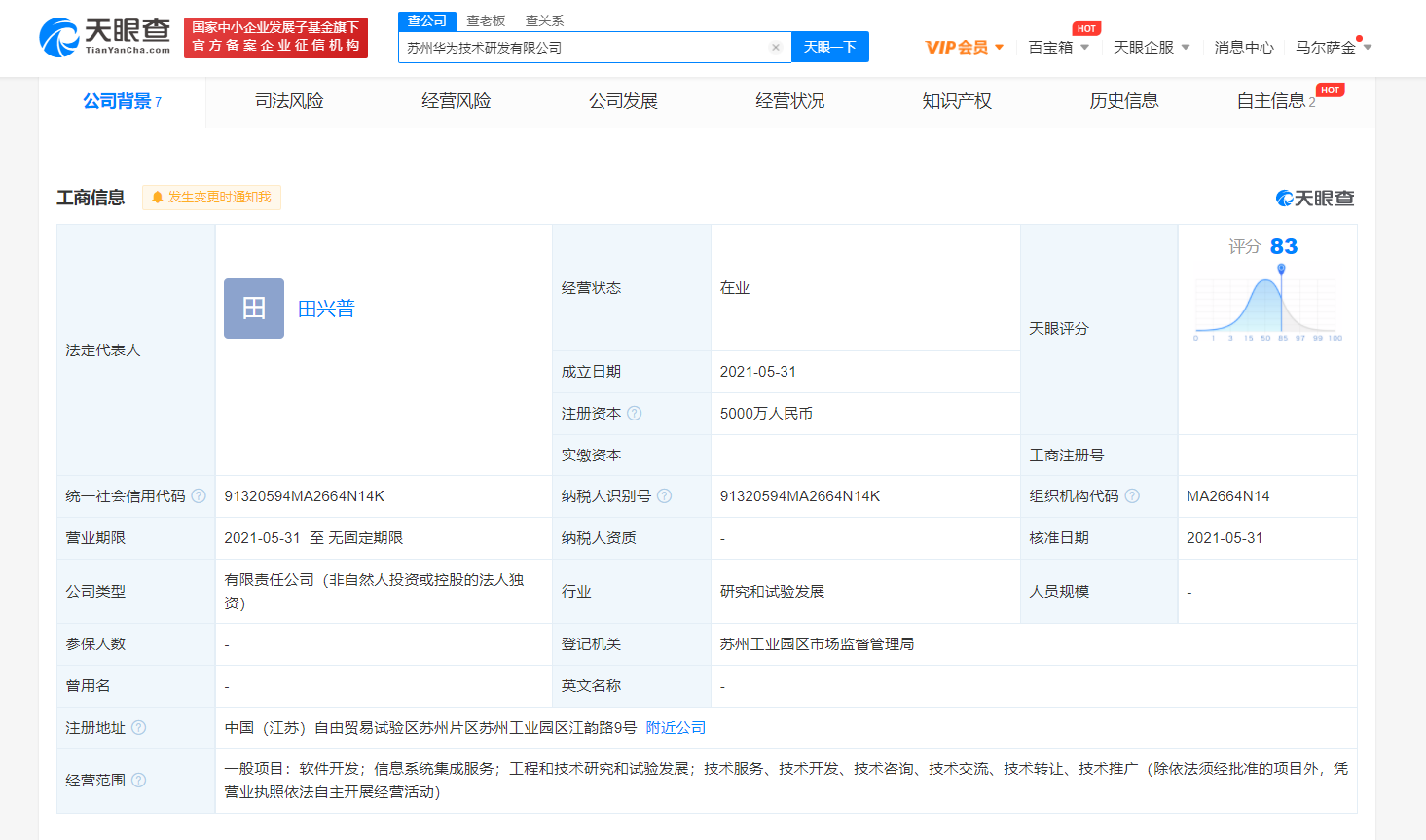Click the help icon next to 统一社会信用代码
This screenshot has width=1426, height=840.
pyautogui.click(x=199, y=496)
